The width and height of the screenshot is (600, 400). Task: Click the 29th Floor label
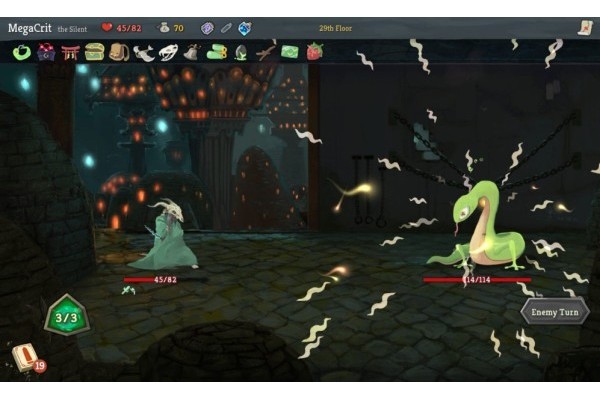pos(335,28)
